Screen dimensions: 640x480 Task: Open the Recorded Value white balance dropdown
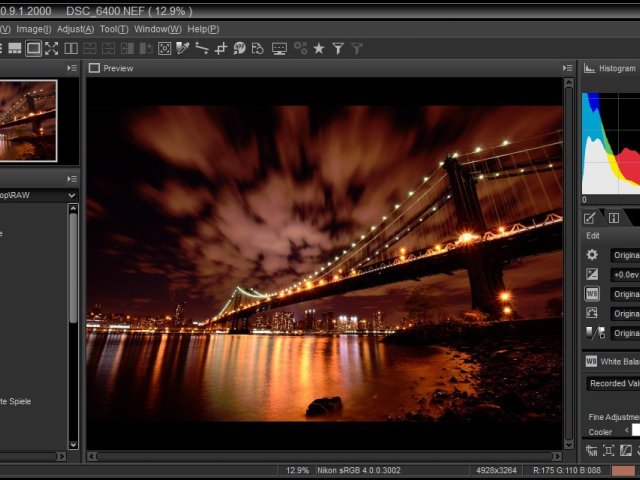[613, 383]
